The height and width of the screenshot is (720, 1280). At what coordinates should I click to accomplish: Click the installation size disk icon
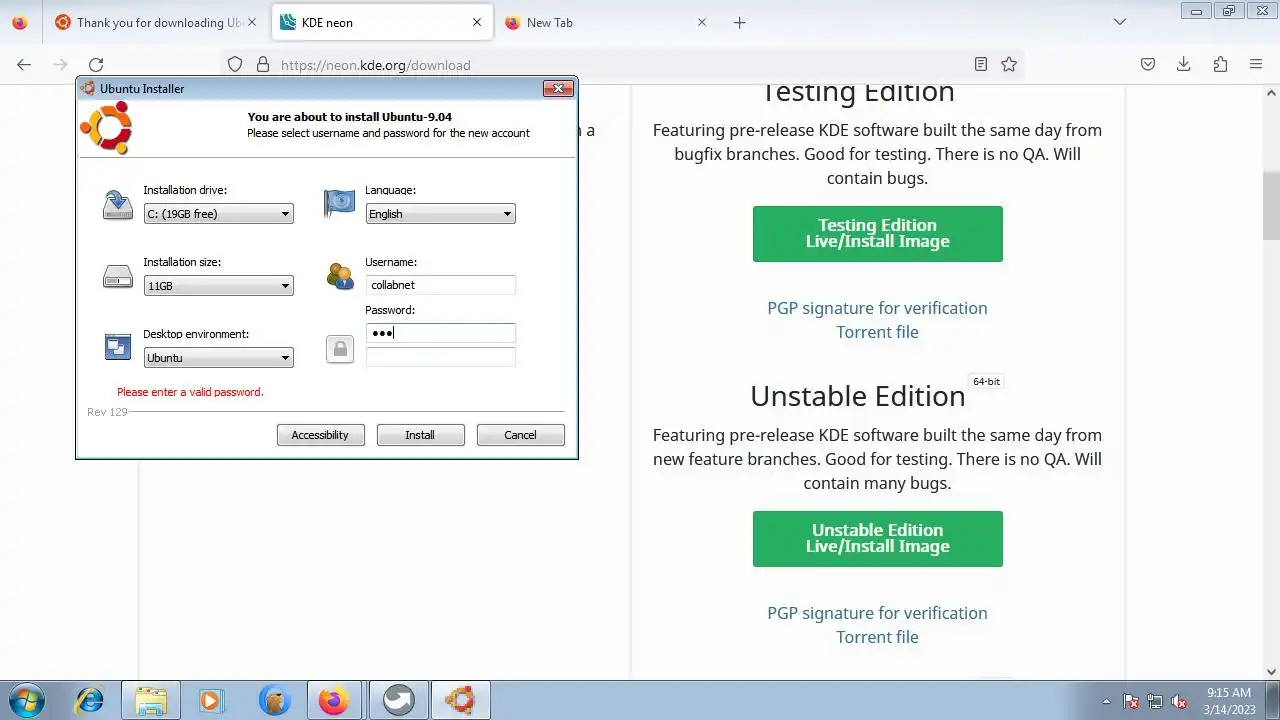(x=118, y=277)
